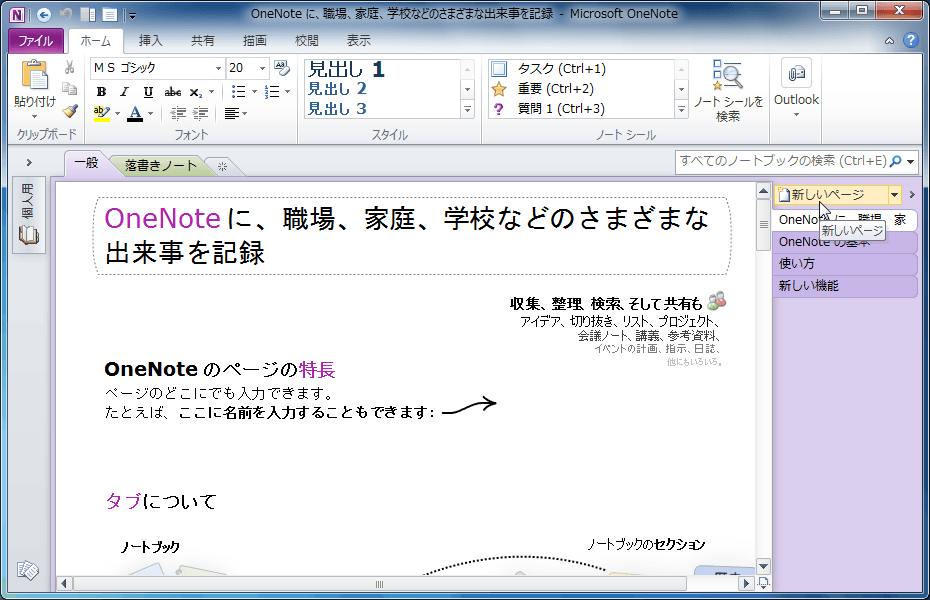Viewport: 930px width, 600px height.
Task: Expand the notebook navigation bar
Action: pos(29,162)
